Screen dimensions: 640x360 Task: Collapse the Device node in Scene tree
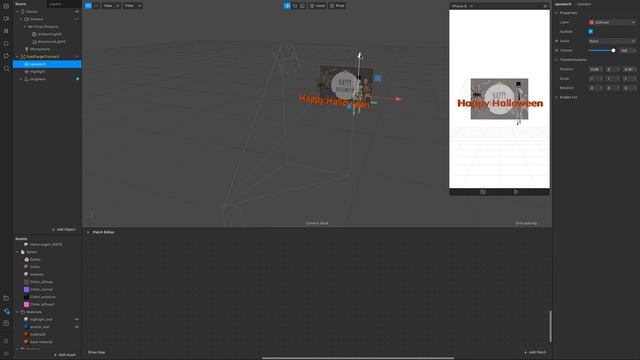[17, 12]
